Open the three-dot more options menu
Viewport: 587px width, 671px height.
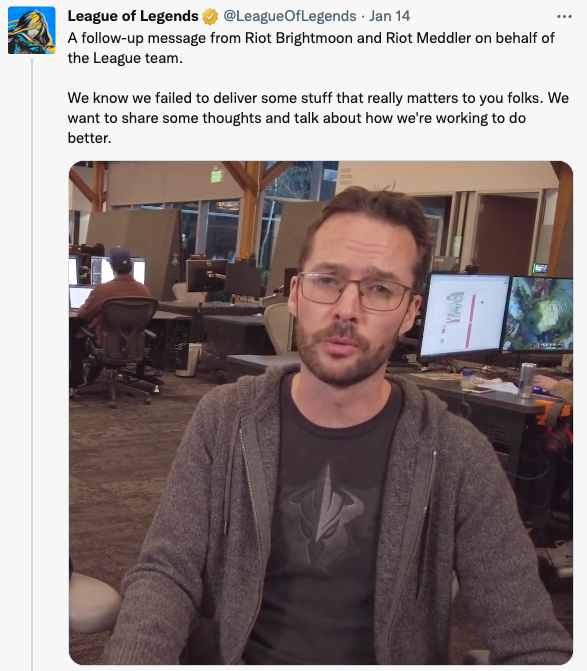pyautogui.click(x=564, y=17)
